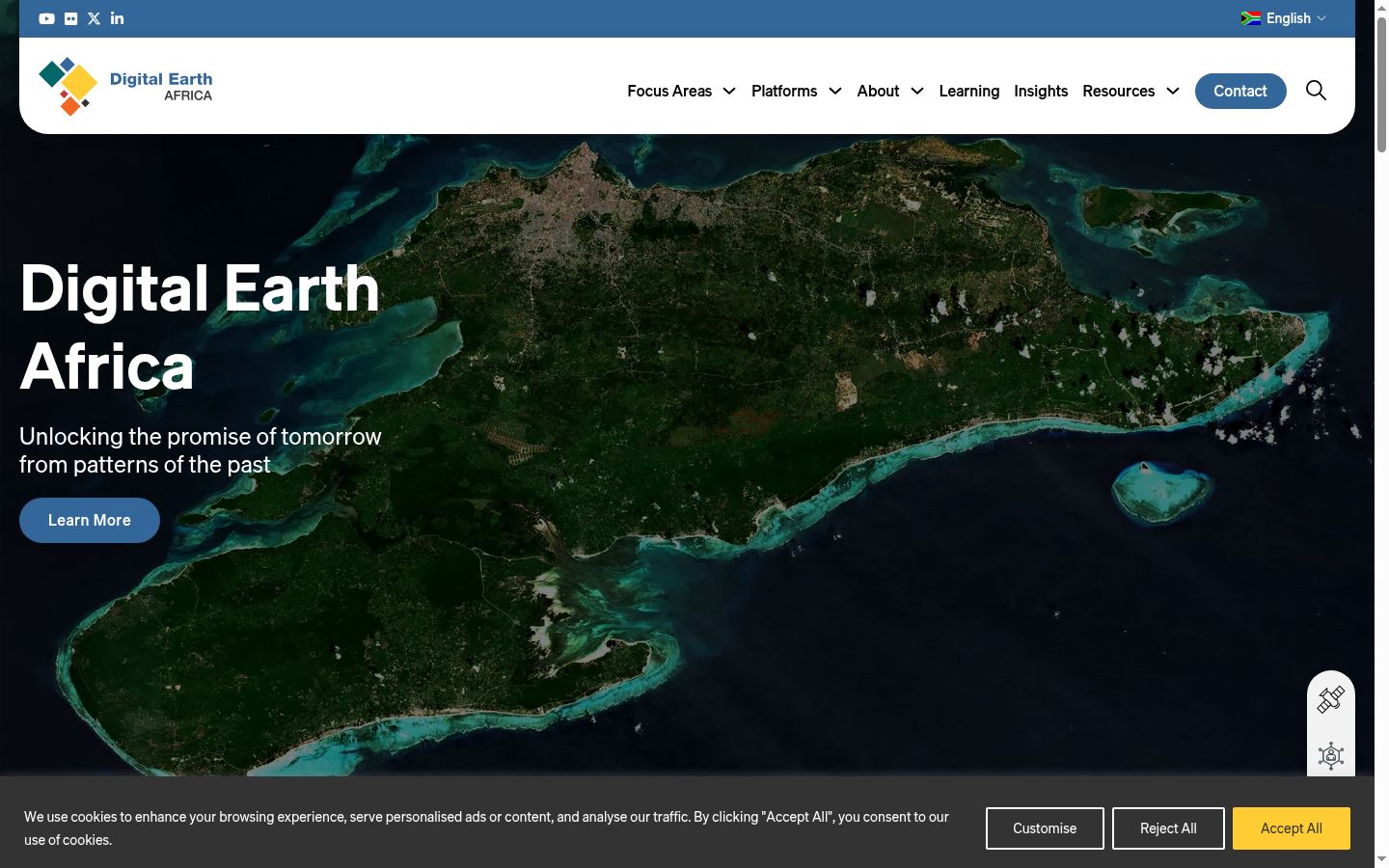The image size is (1389, 868).
Task: Click the scrollbar down arrow
Action: 1381,859
